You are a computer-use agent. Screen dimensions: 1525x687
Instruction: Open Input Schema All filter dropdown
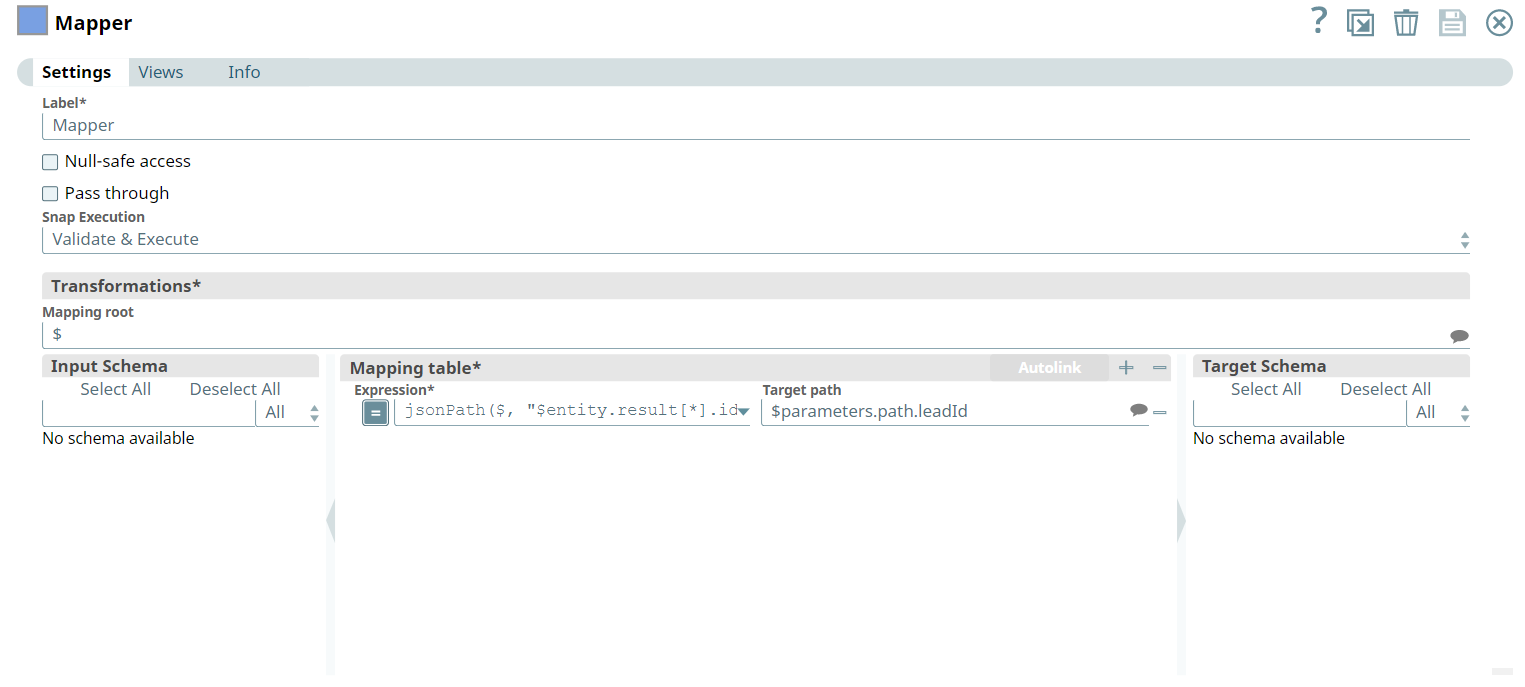[288, 413]
